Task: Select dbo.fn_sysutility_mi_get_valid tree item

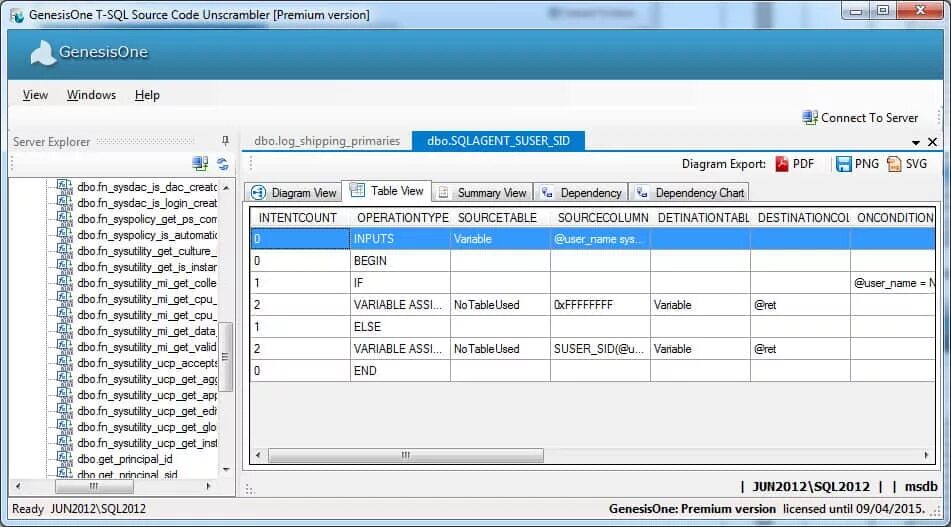Action: [147, 347]
